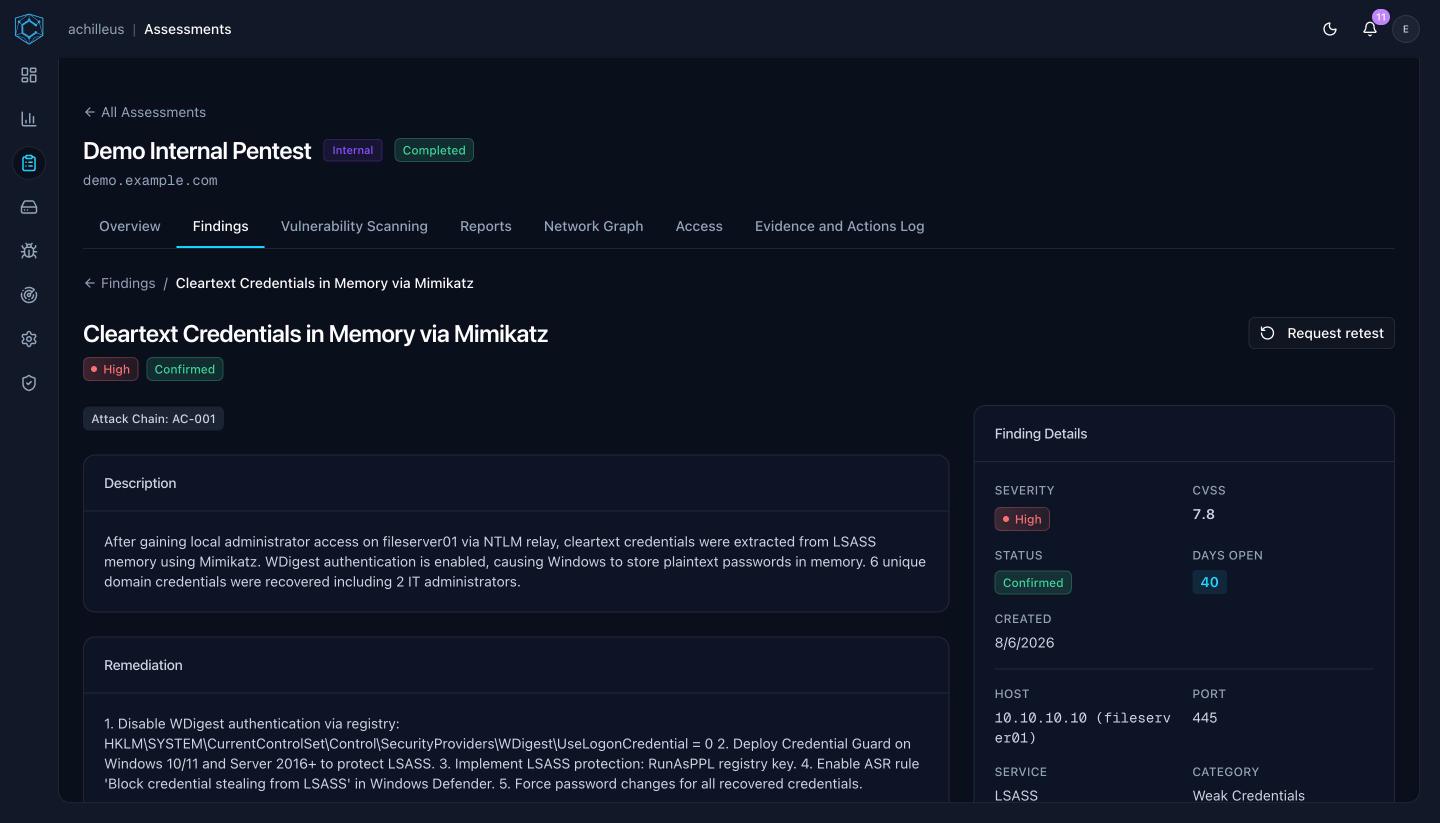
Task: Click the High severity badge under title
Action: [x=111, y=369]
